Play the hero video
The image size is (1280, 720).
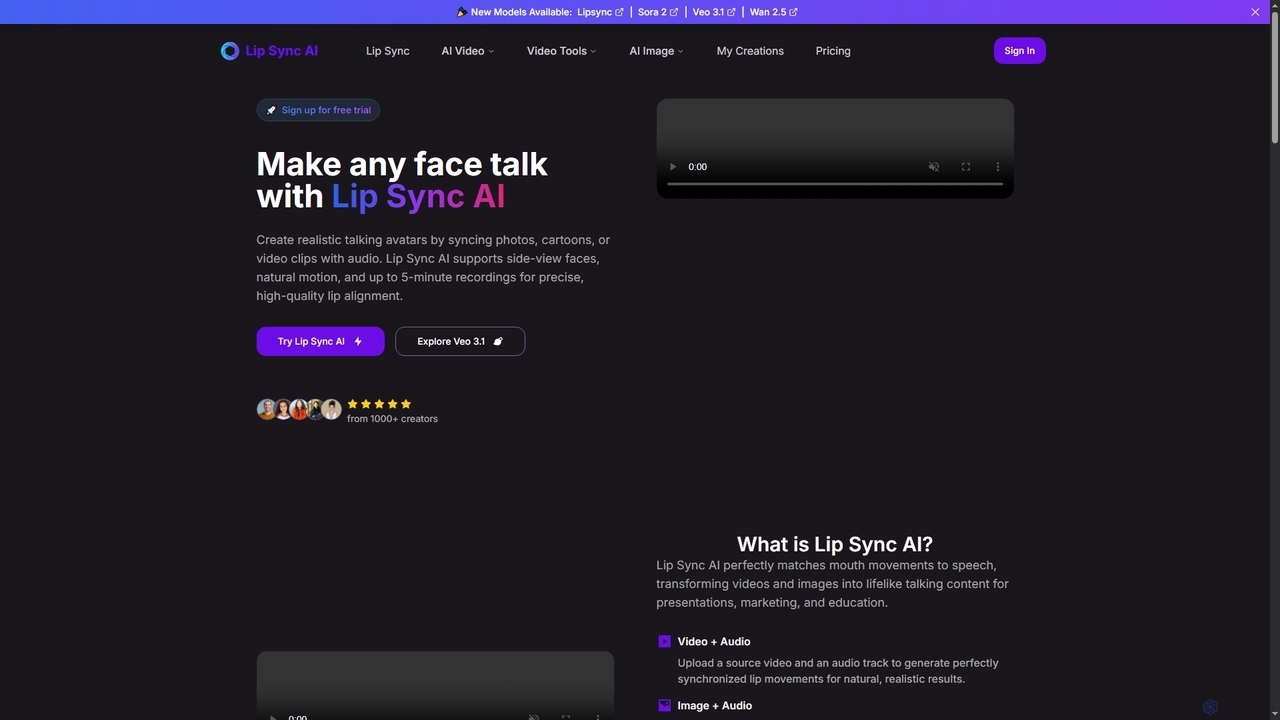pyautogui.click(x=673, y=167)
